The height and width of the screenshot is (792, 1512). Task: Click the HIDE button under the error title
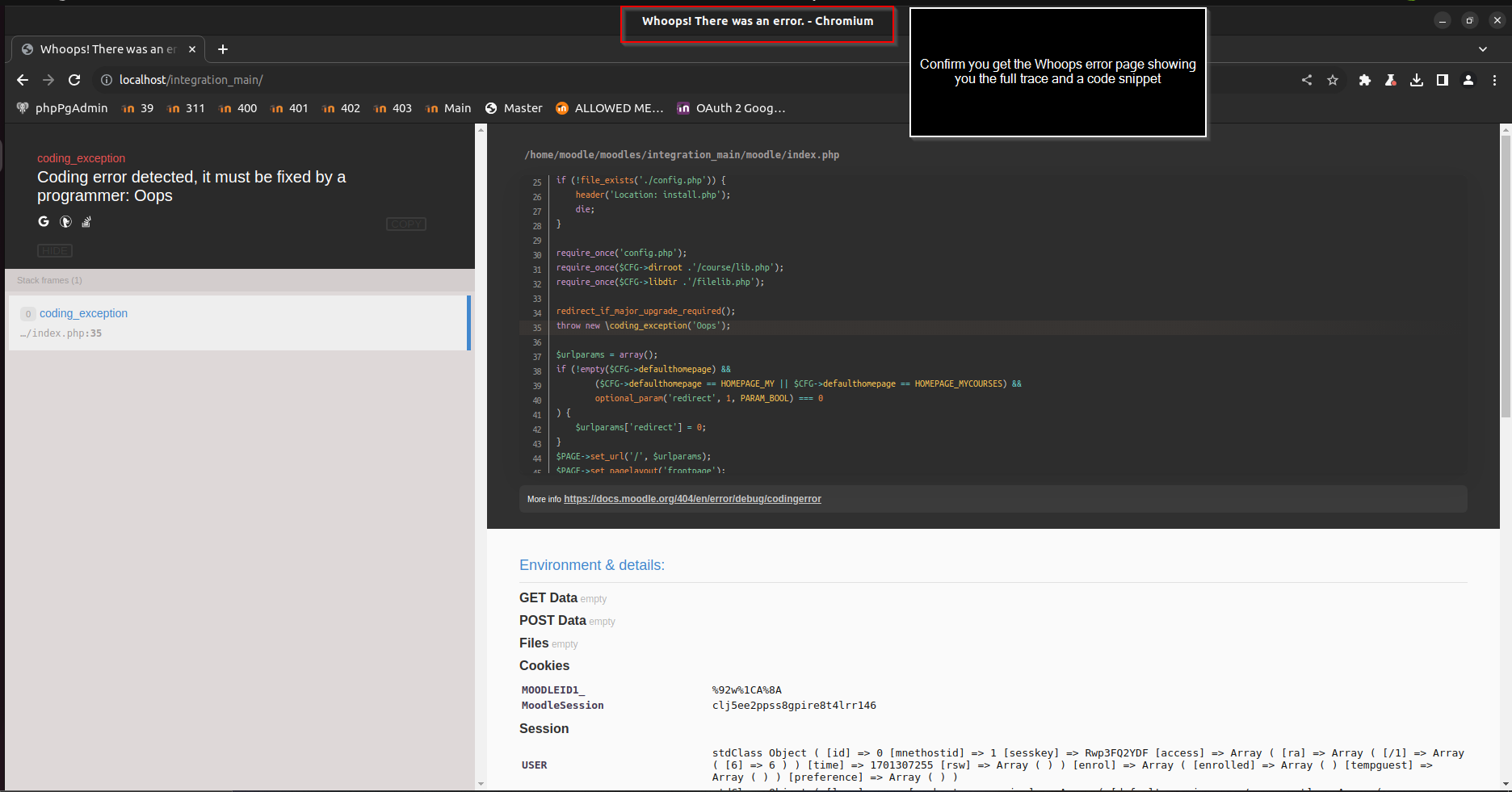pyautogui.click(x=55, y=251)
